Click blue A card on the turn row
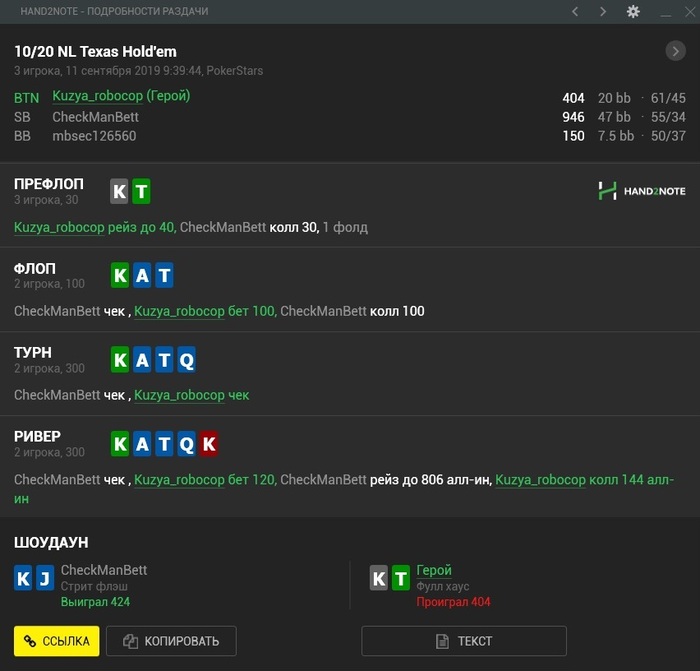The width and height of the screenshot is (700, 671). point(142,359)
